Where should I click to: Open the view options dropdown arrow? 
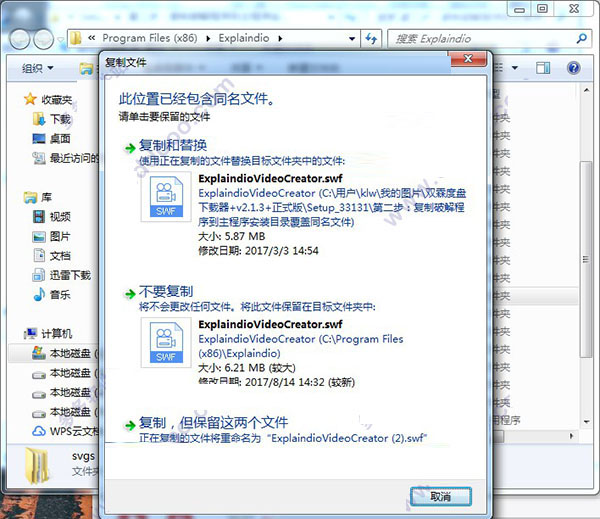tap(515, 68)
